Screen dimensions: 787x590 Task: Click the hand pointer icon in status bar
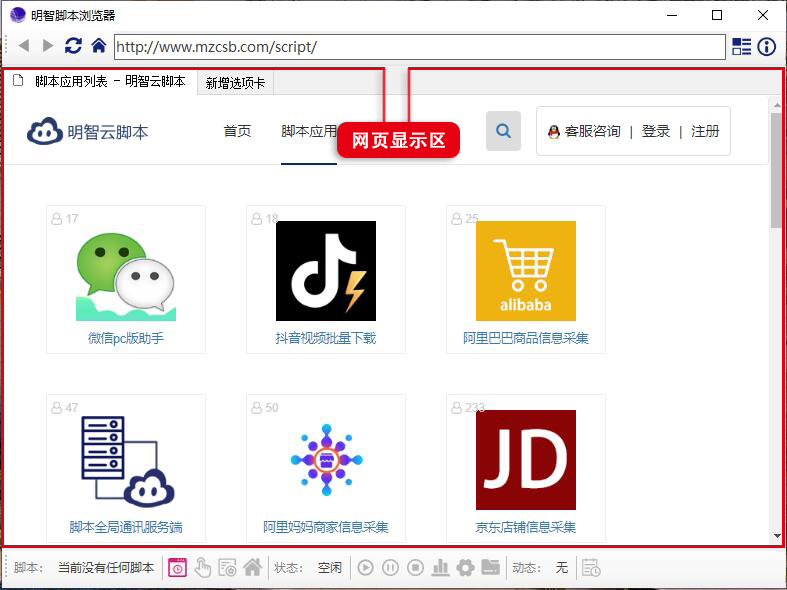coord(203,567)
